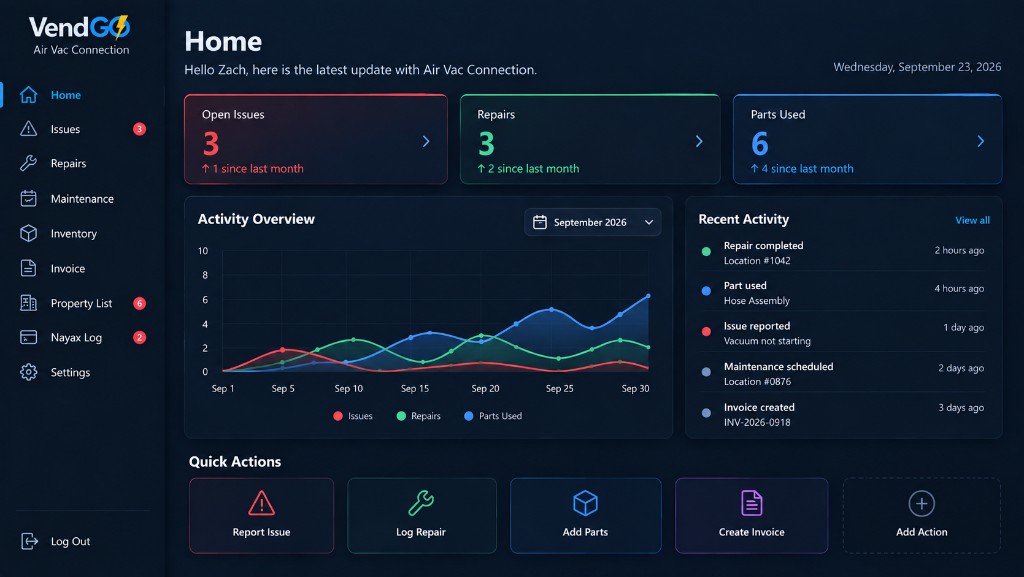This screenshot has width=1024, height=577.
Task: Expand Parts Used card chevron
Action: pyautogui.click(x=980, y=141)
